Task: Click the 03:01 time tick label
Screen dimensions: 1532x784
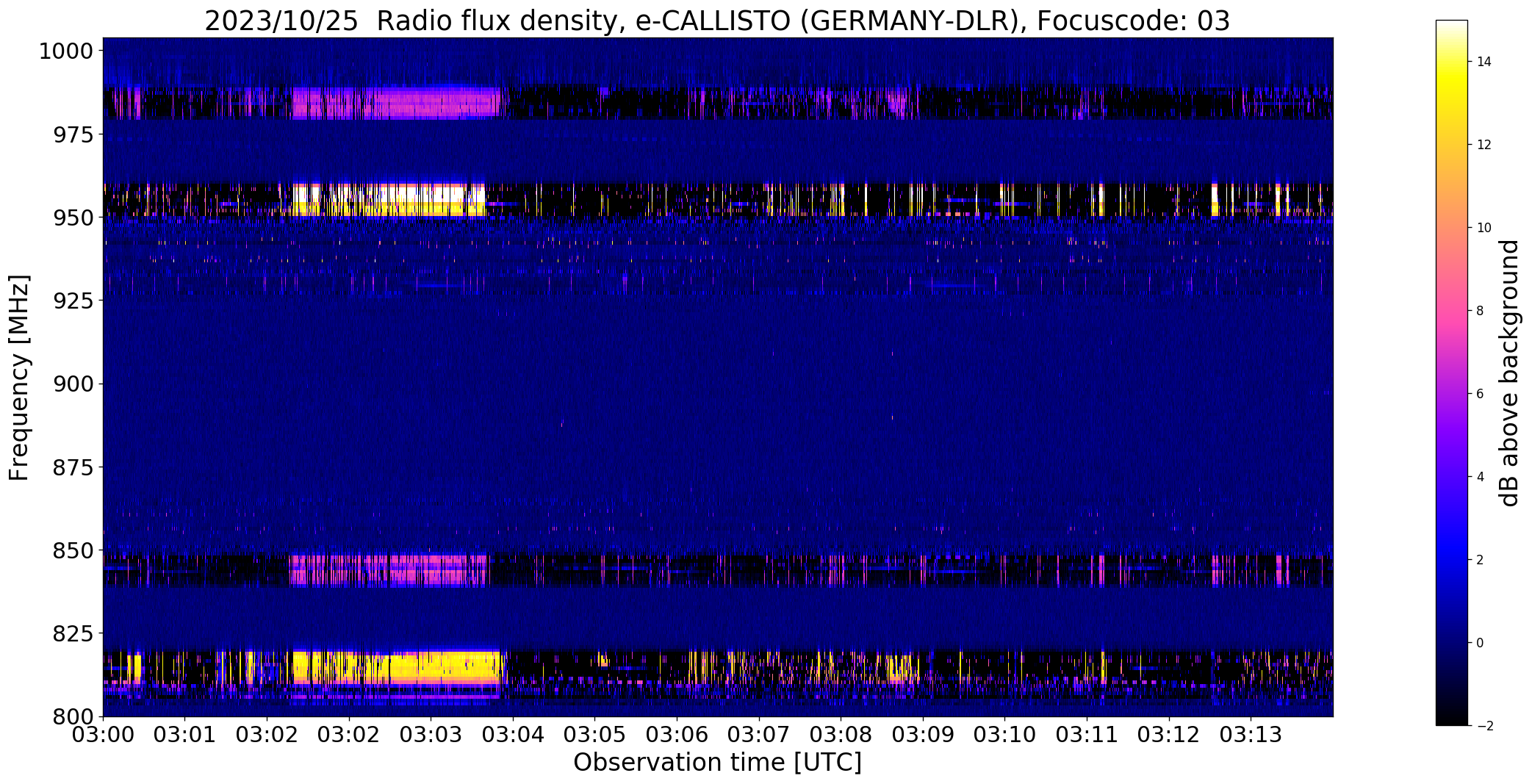Action: [x=185, y=734]
